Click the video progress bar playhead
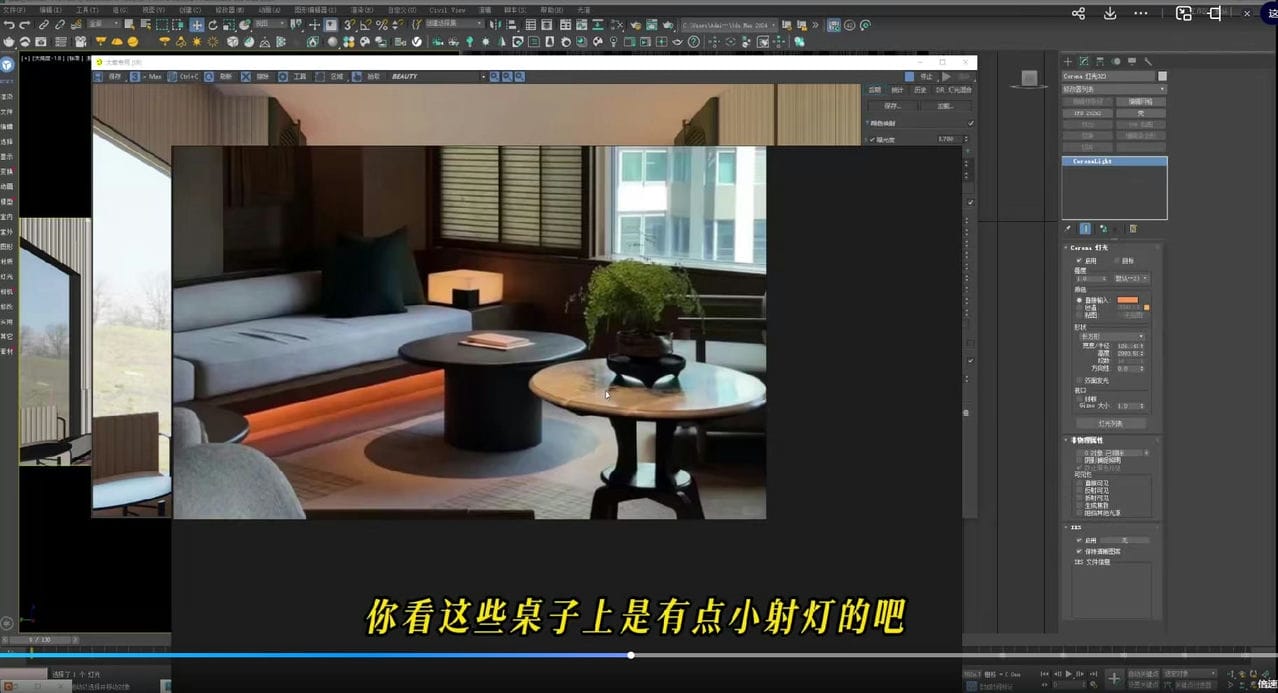Image resolution: width=1278 pixels, height=693 pixels. (631, 655)
